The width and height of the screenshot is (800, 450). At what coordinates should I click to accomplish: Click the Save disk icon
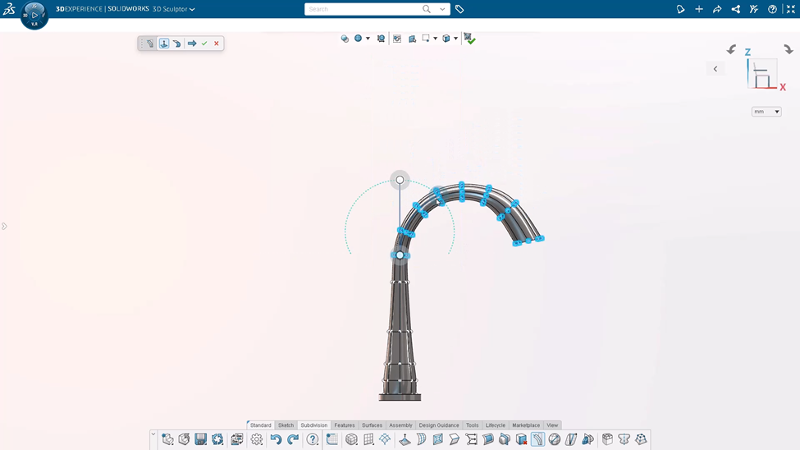pyautogui.click(x=201, y=439)
